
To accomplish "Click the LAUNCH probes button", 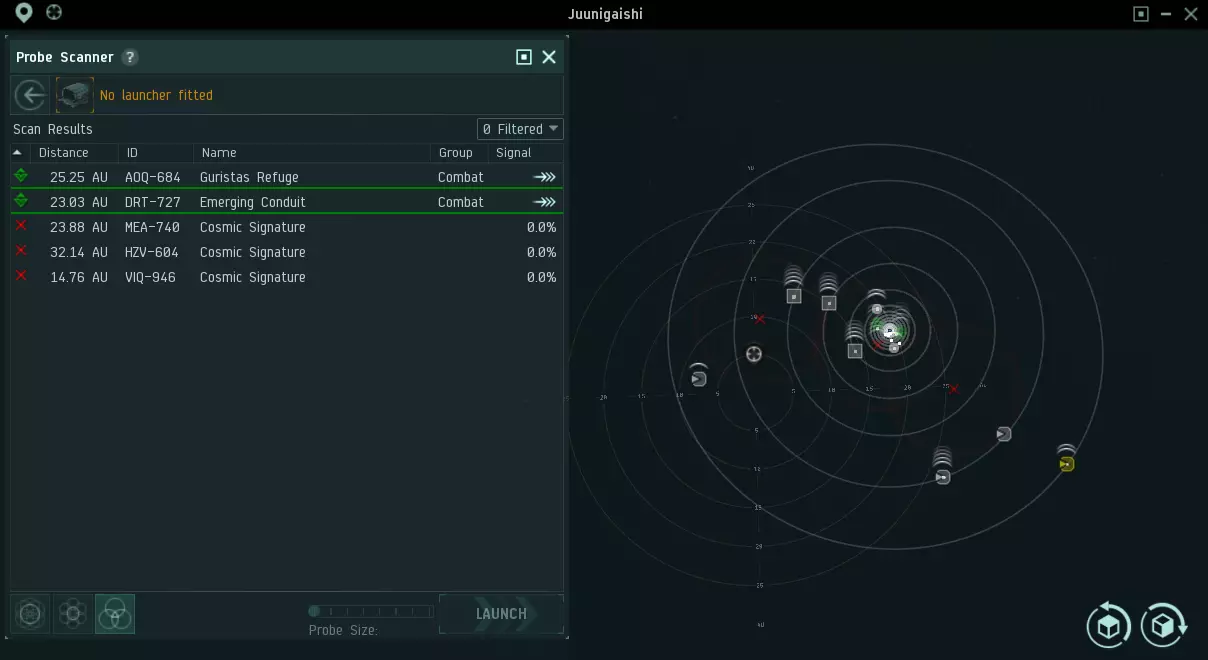I will tap(501, 614).
